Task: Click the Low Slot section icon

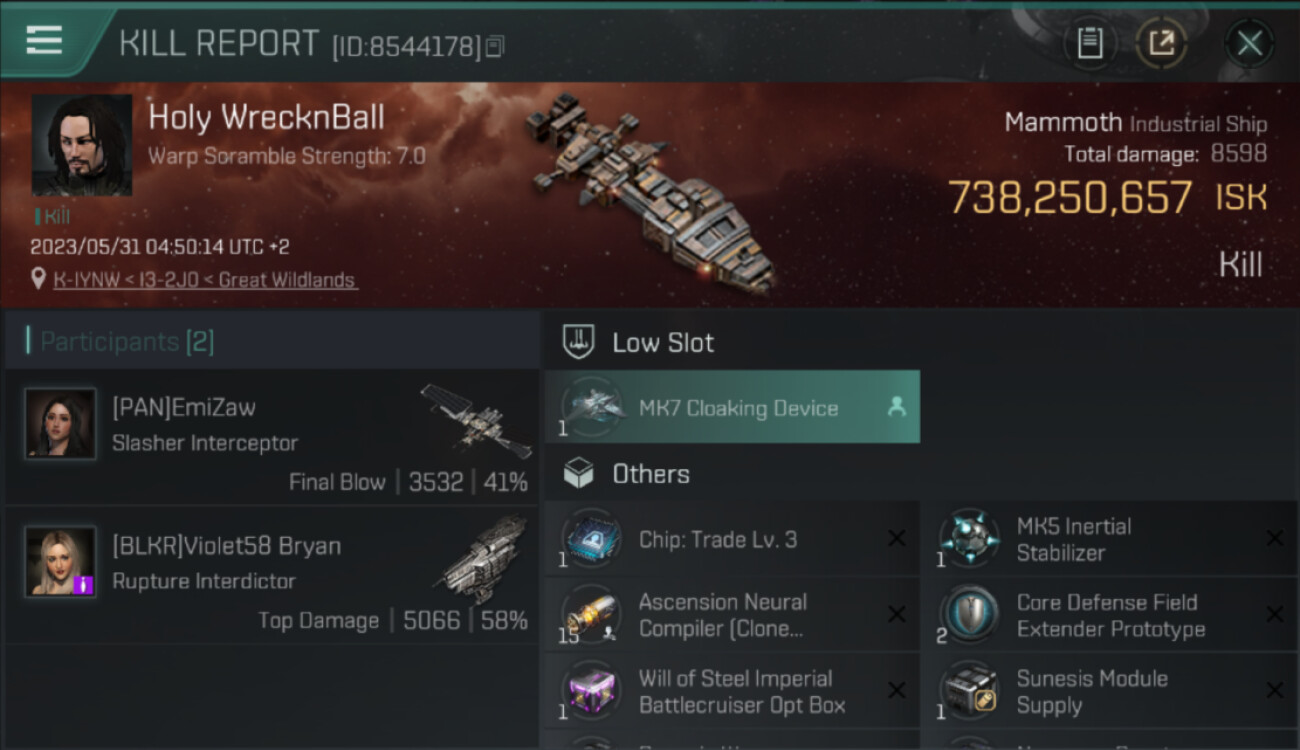Action: click(x=579, y=342)
